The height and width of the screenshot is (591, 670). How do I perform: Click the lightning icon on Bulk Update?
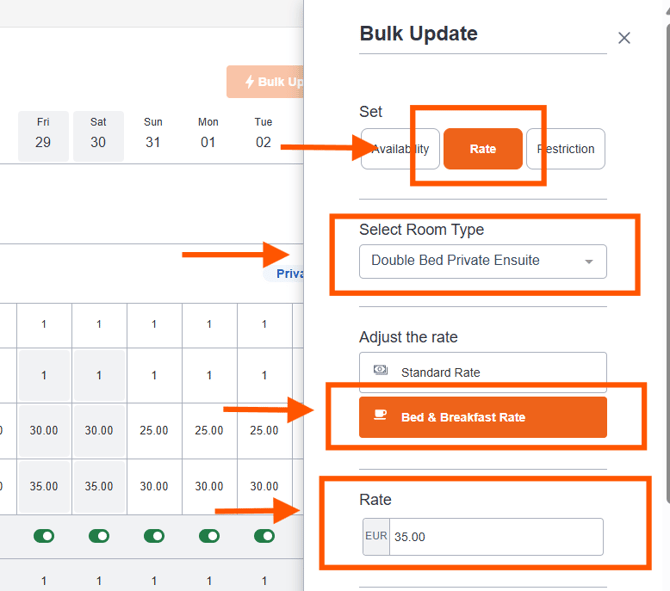point(249,82)
